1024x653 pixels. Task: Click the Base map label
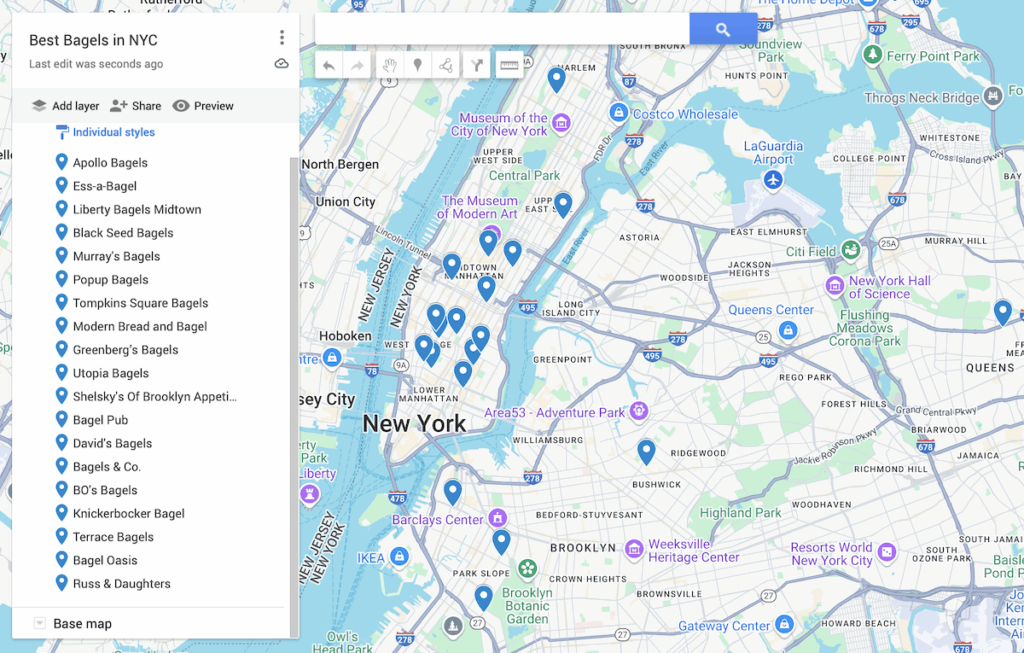click(82, 624)
